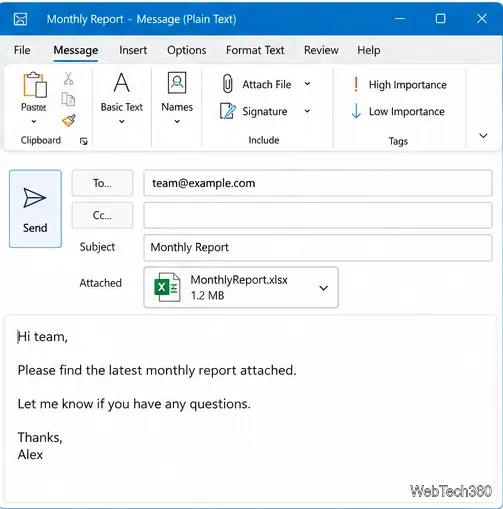Click the Paste clipboard icon
503x509 pixels.
35,84
